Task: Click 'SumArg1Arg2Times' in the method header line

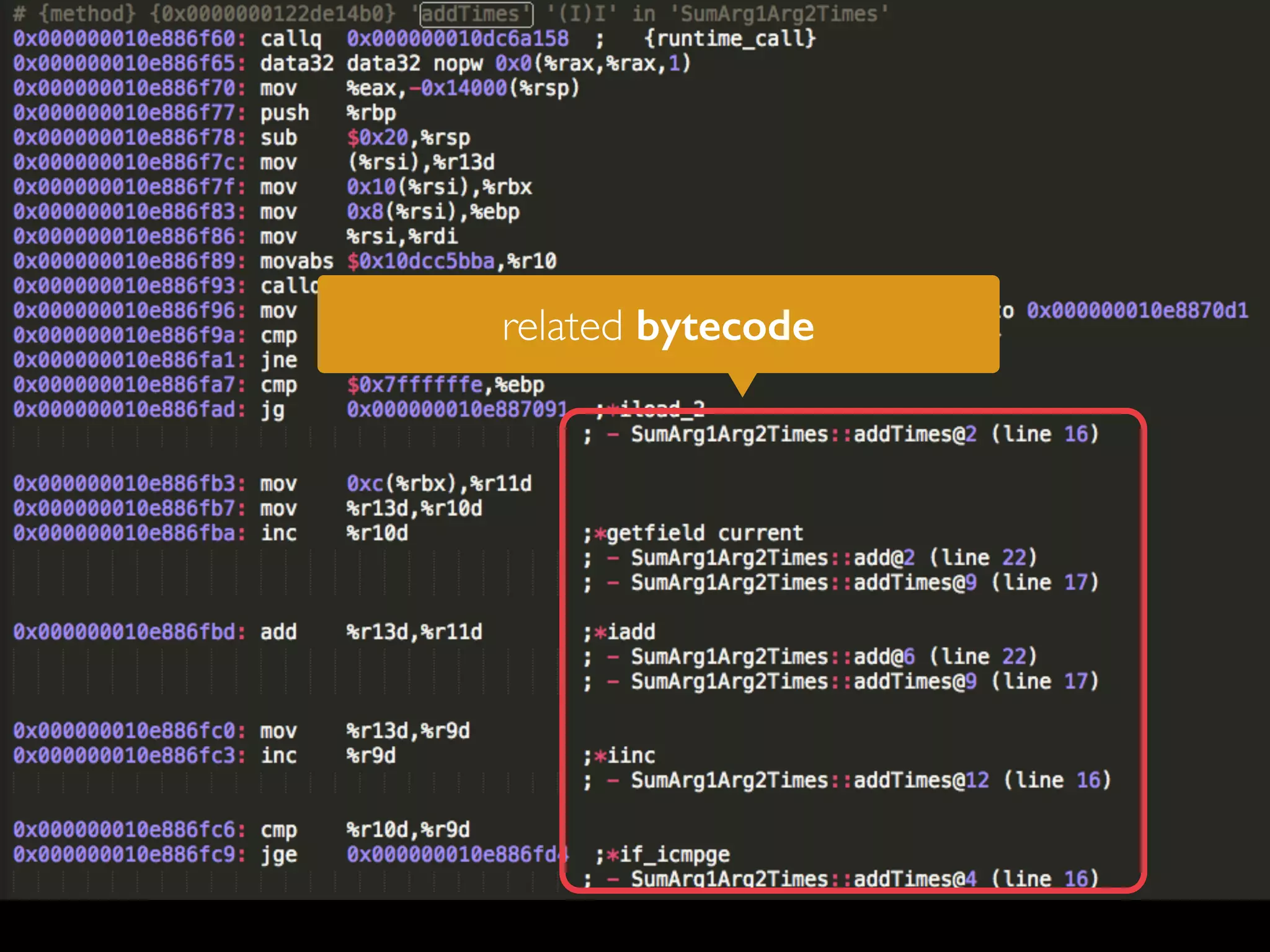Action: click(x=779, y=14)
